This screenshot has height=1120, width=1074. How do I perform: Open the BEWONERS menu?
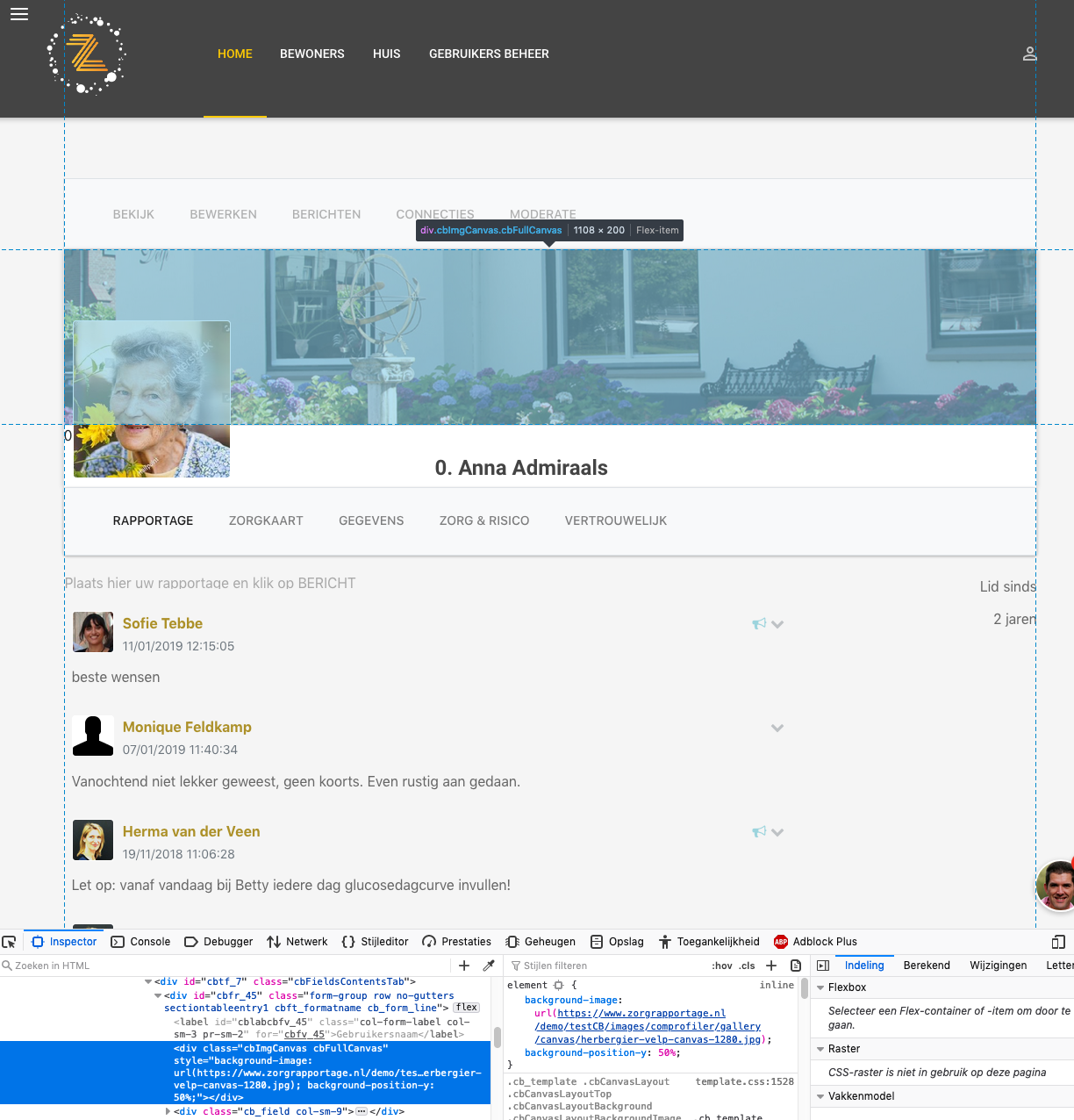[x=312, y=54]
